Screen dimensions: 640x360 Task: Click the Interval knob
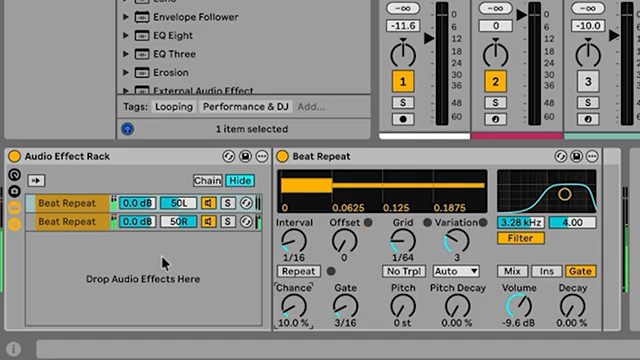(294, 241)
